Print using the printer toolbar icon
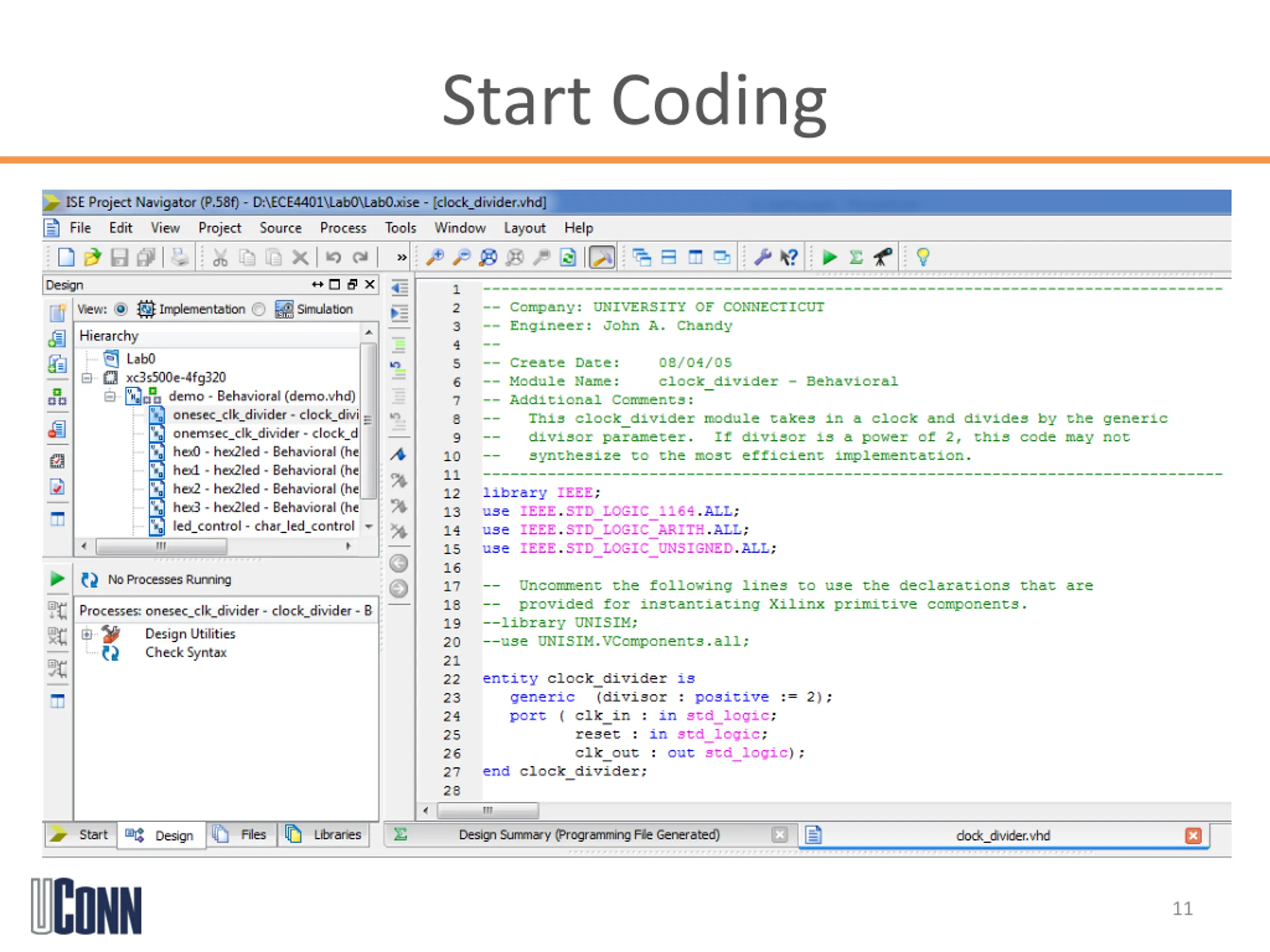1270x952 pixels. coord(180,257)
